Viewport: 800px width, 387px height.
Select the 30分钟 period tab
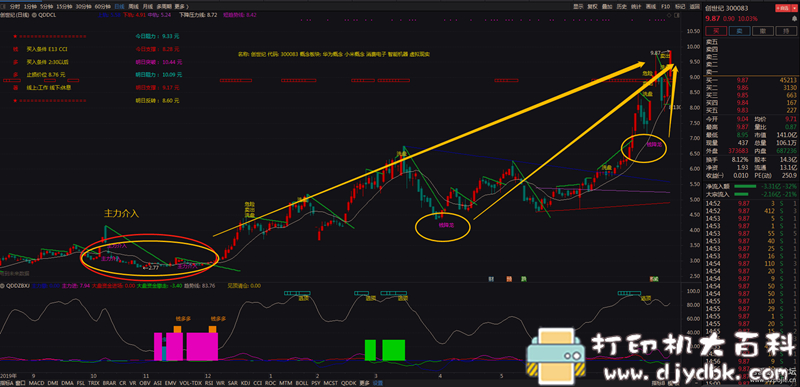[84, 7]
